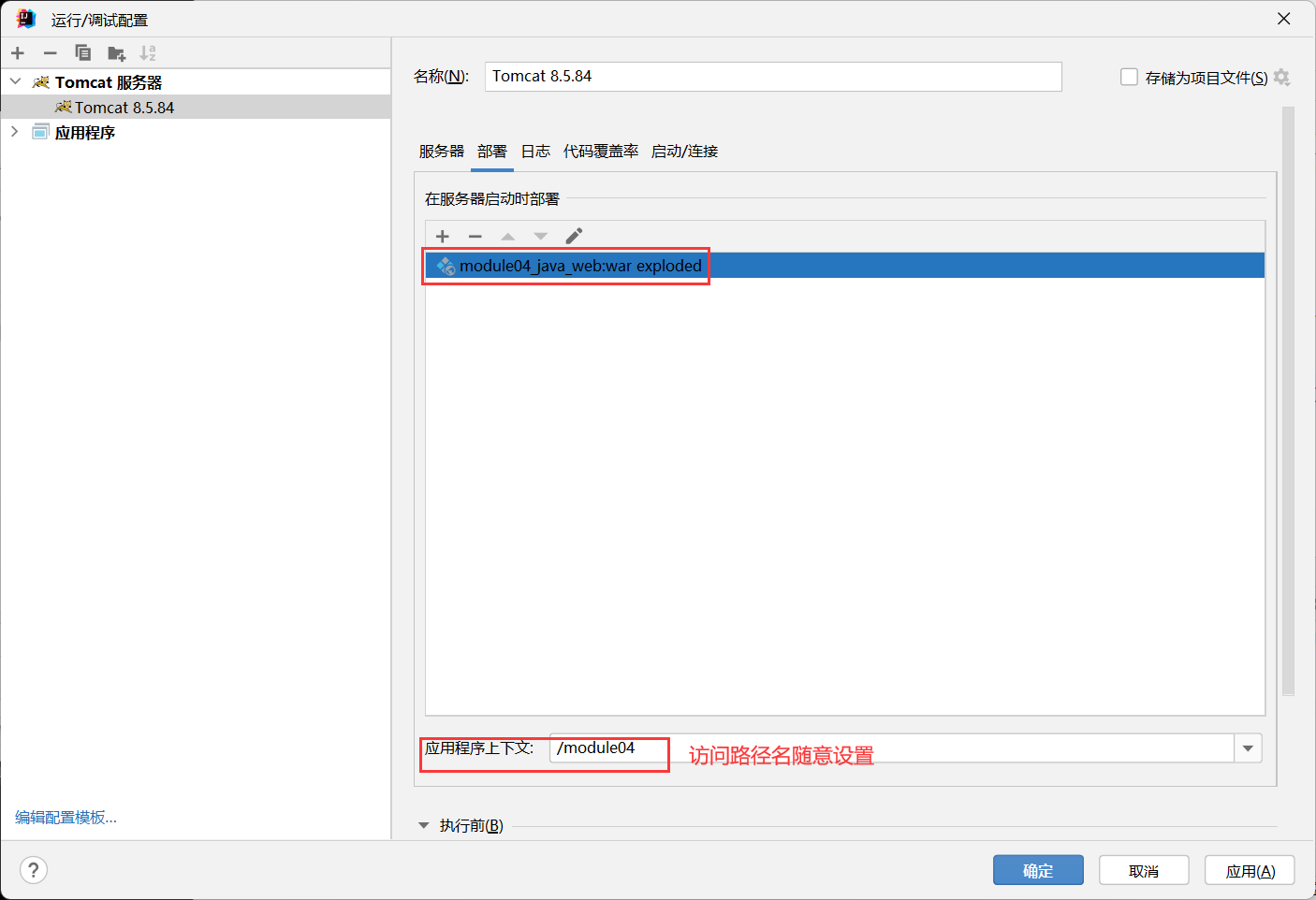The height and width of the screenshot is (900, 1316).
Task: Switch to the 代码覆盖率 tab
Action: click(x=601, y=152)
